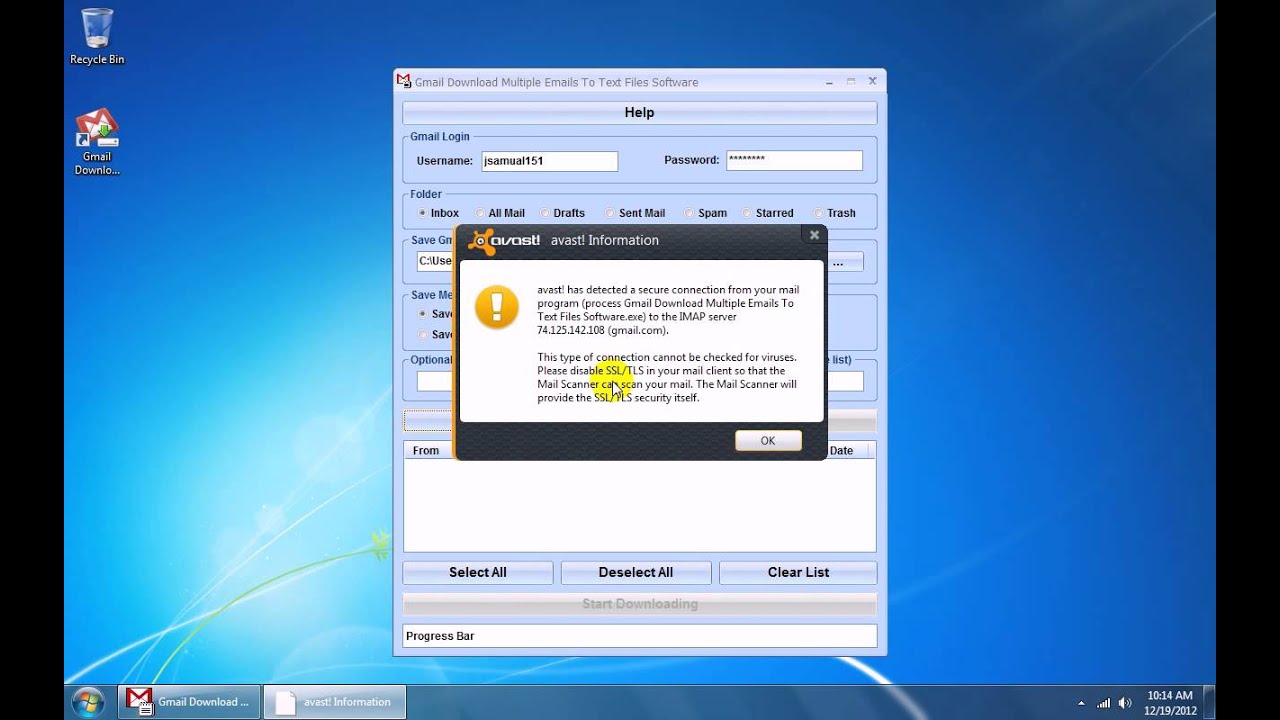The image size is (1280, 720).
Task: Click the Clear List button
Action: pyautogui.click(x=798, y=573)
